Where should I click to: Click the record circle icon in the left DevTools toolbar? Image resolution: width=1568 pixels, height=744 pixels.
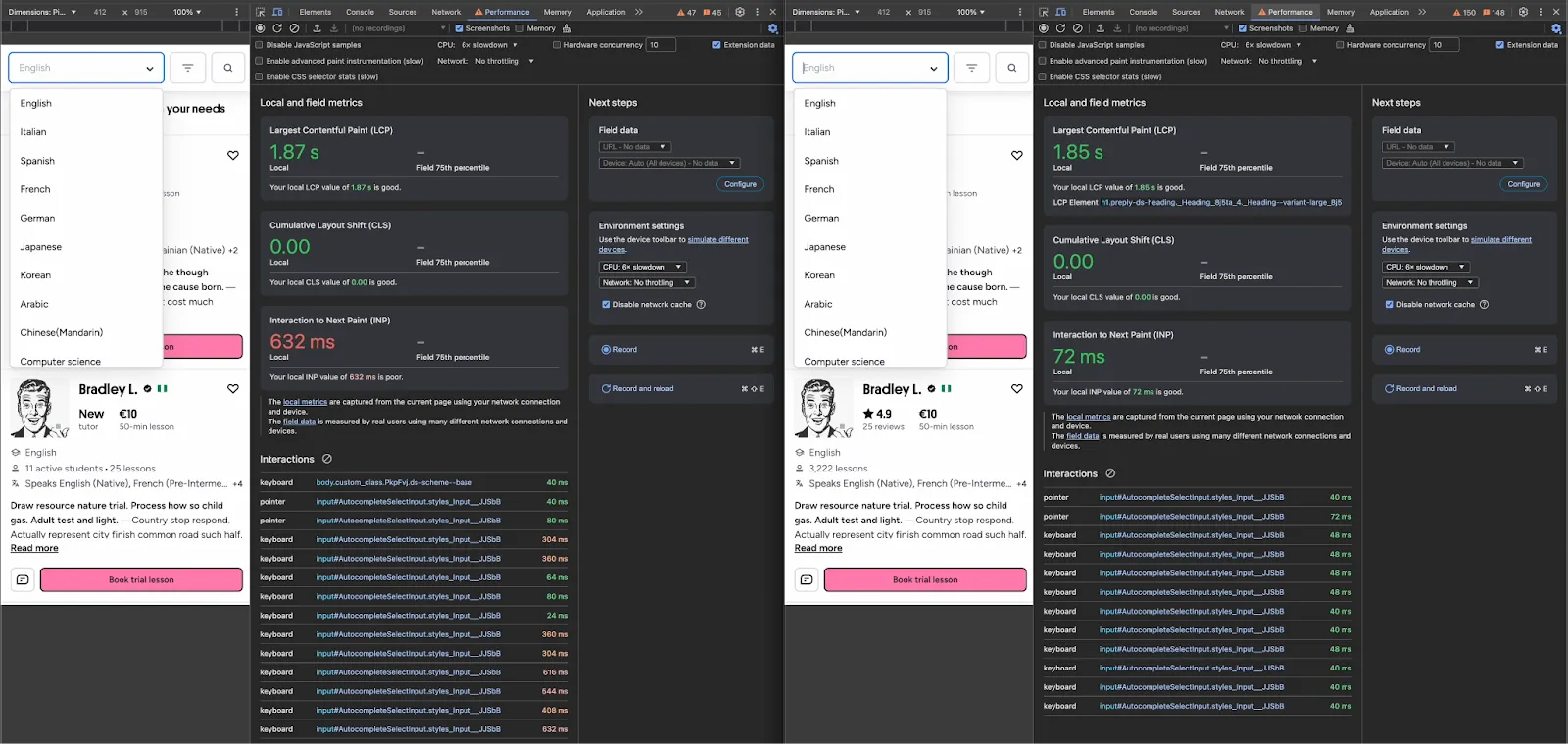point(261,28)
